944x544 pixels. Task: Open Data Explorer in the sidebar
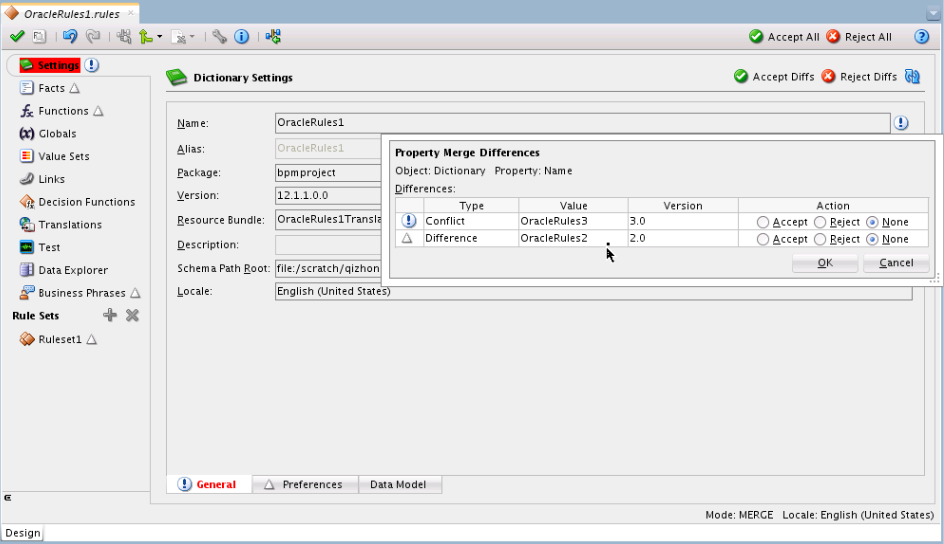click(64, 270)
